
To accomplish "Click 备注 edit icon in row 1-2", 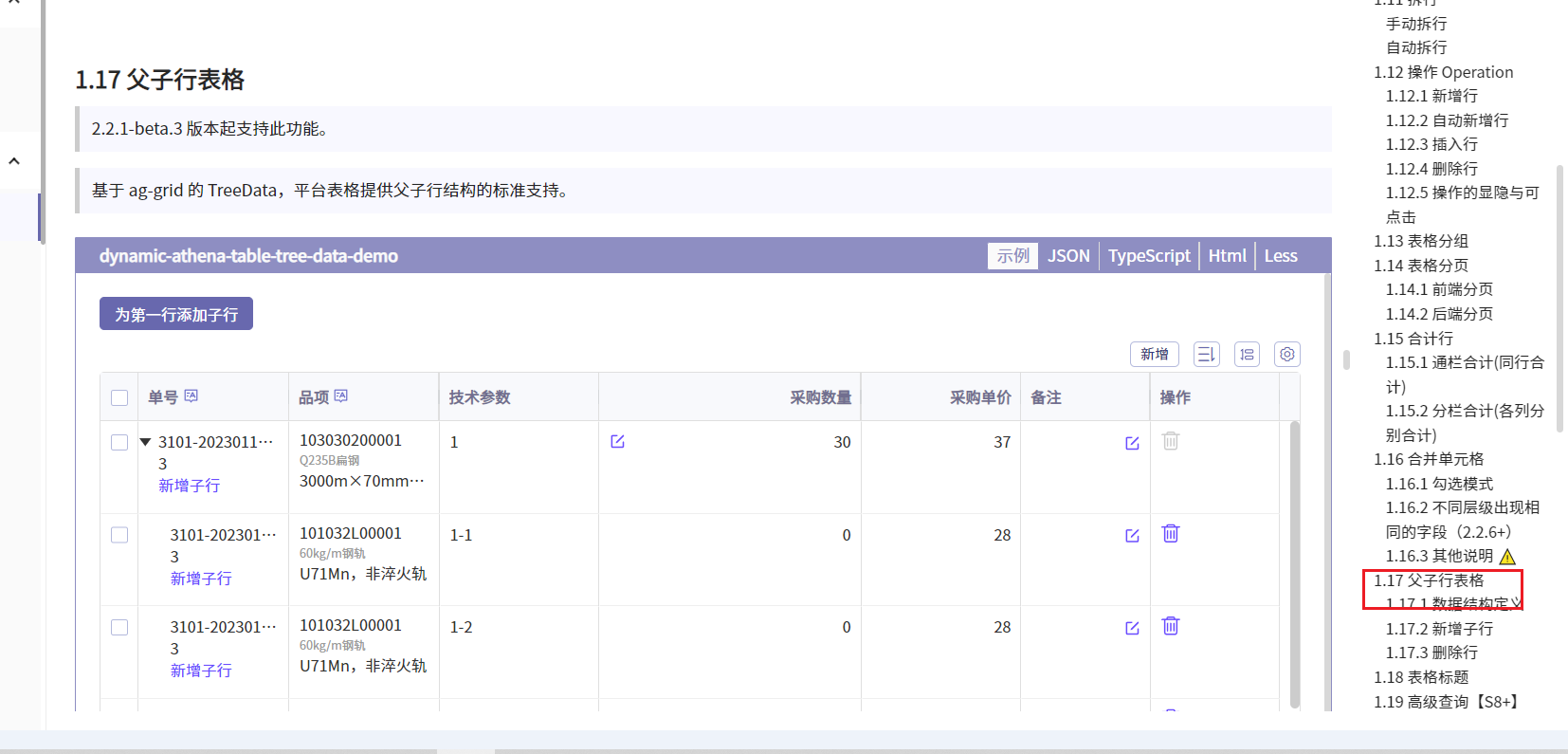I will tap(1132, 628).
